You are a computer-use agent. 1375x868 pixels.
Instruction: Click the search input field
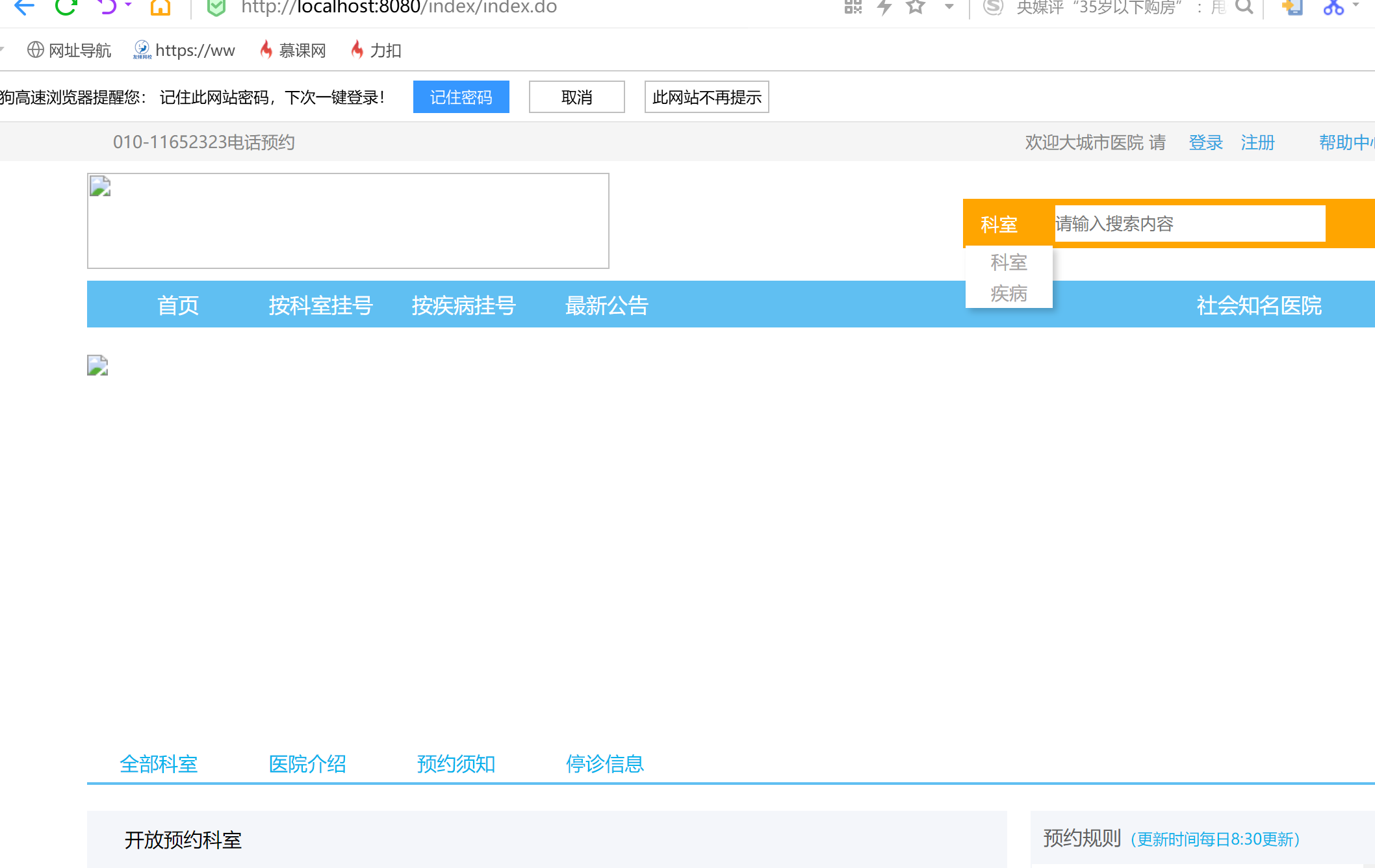[1190, 223]
